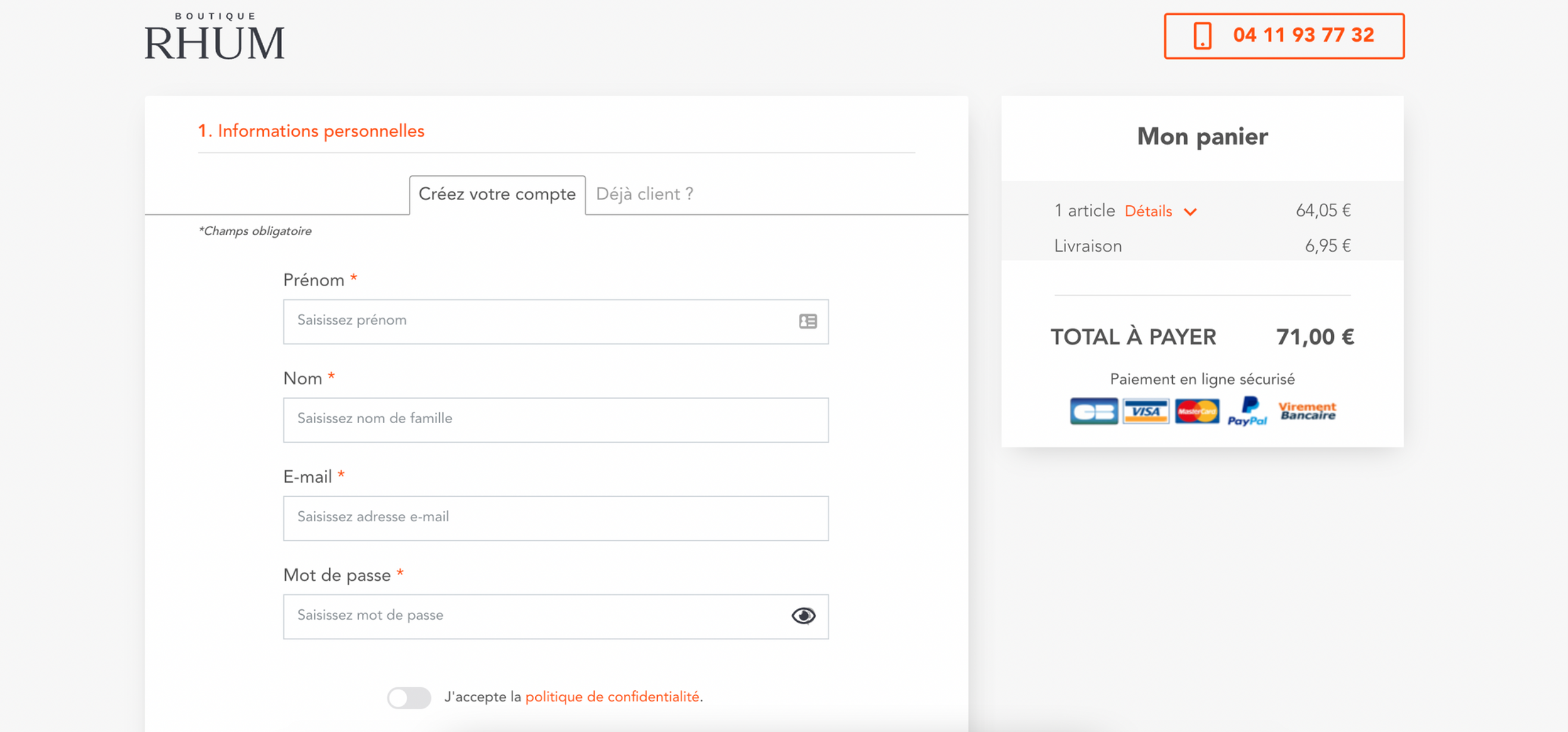Image resolution: width=1568 pixels, height=732 pixels.
Task: Enable the privacy policy acceptance toggle
Action: tap(409, 697)
